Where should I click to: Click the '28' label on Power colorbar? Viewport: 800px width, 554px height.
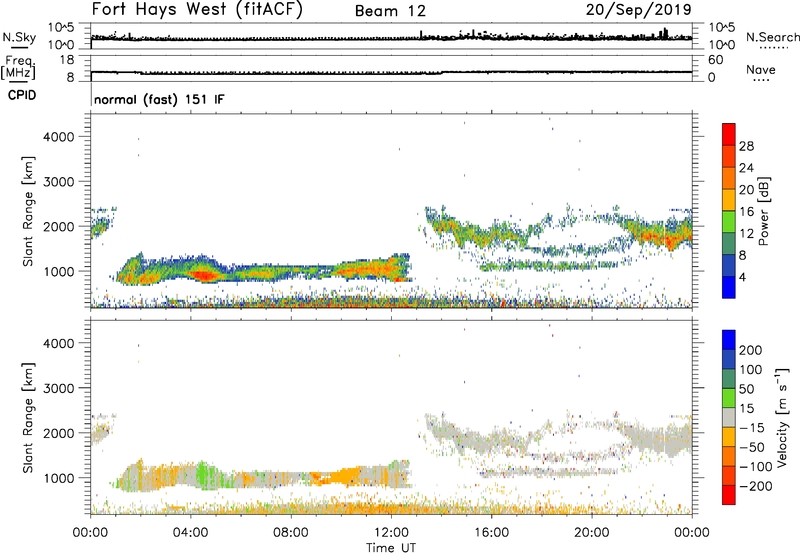pos(746,146)
